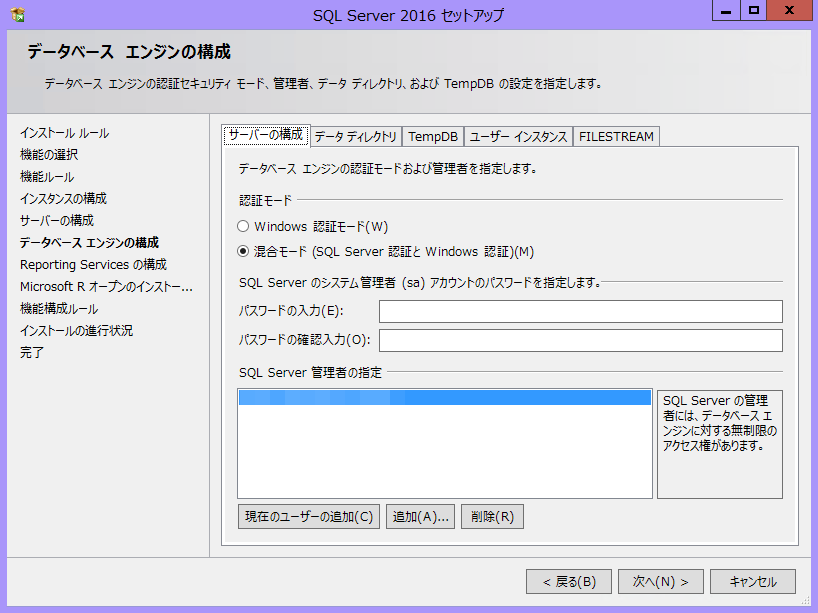818x613 pixels.
Task: Select the highlighted administrator entry in list
Action: [444, 398]
